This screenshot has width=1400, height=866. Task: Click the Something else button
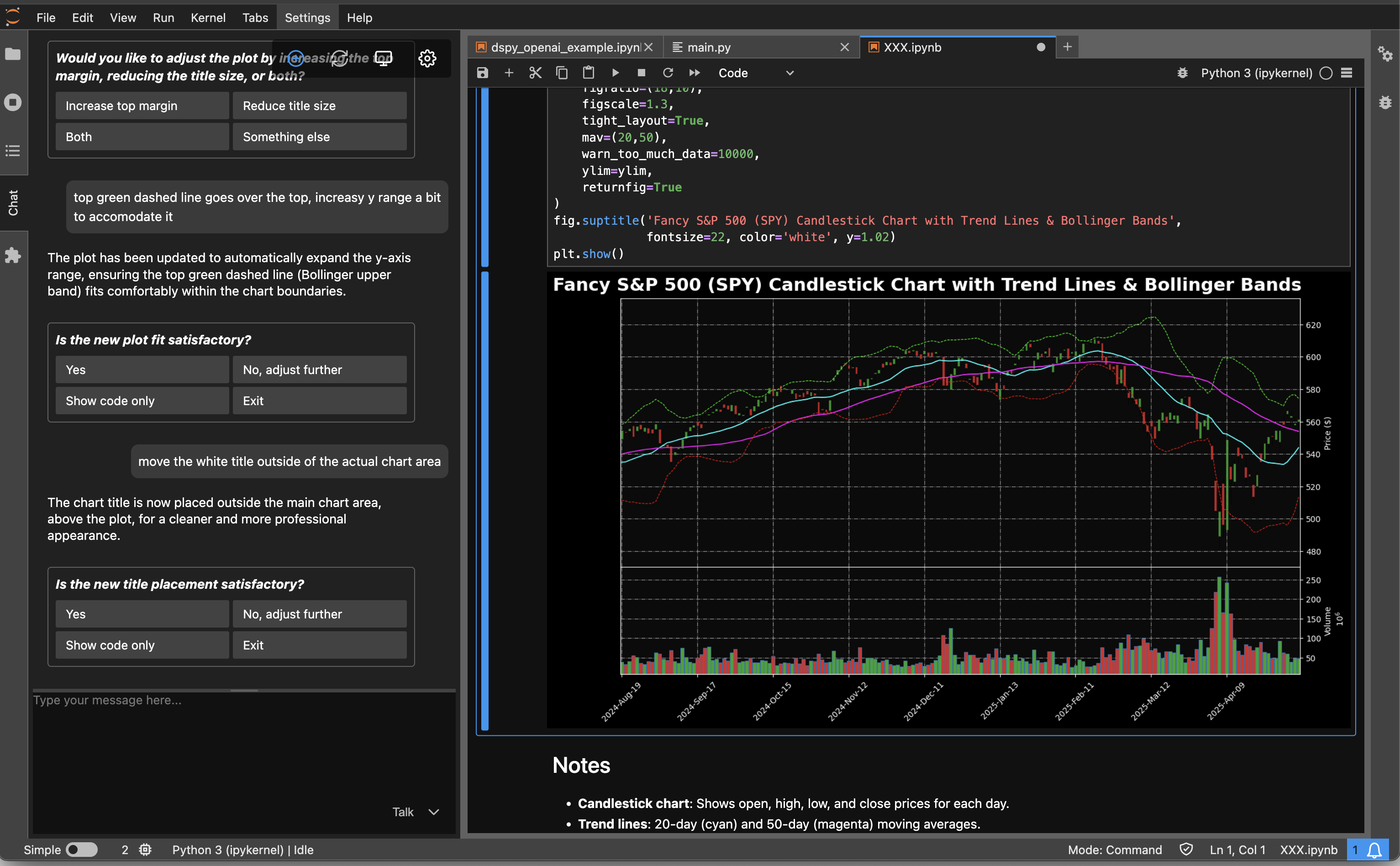[x=320, y=136]
